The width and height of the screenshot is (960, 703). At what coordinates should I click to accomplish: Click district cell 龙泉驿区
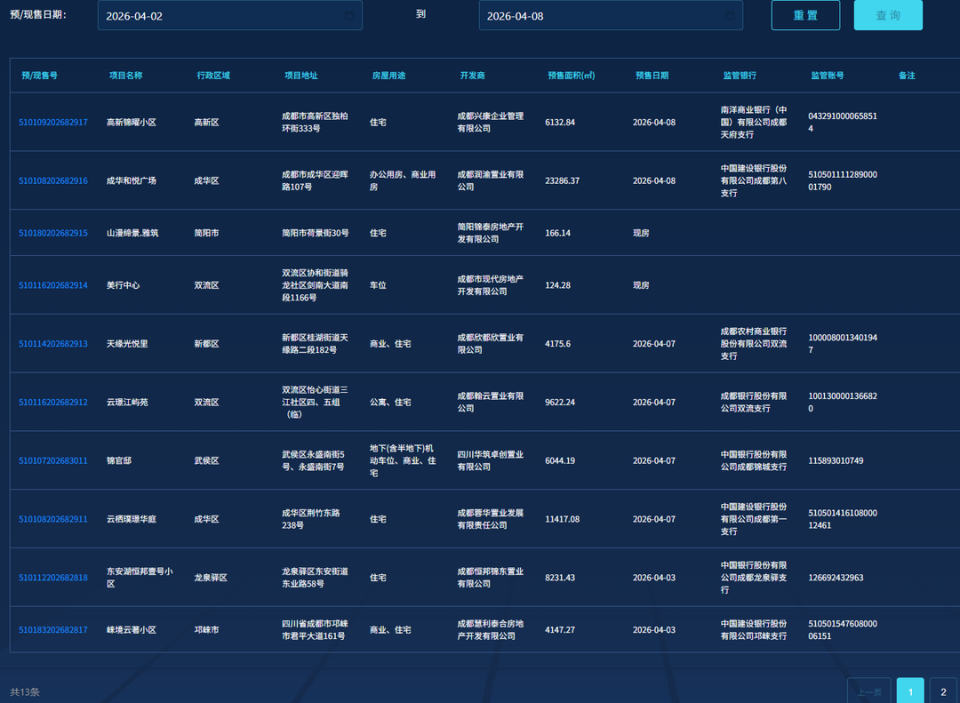pyautogui.click(x=211, y=577)
